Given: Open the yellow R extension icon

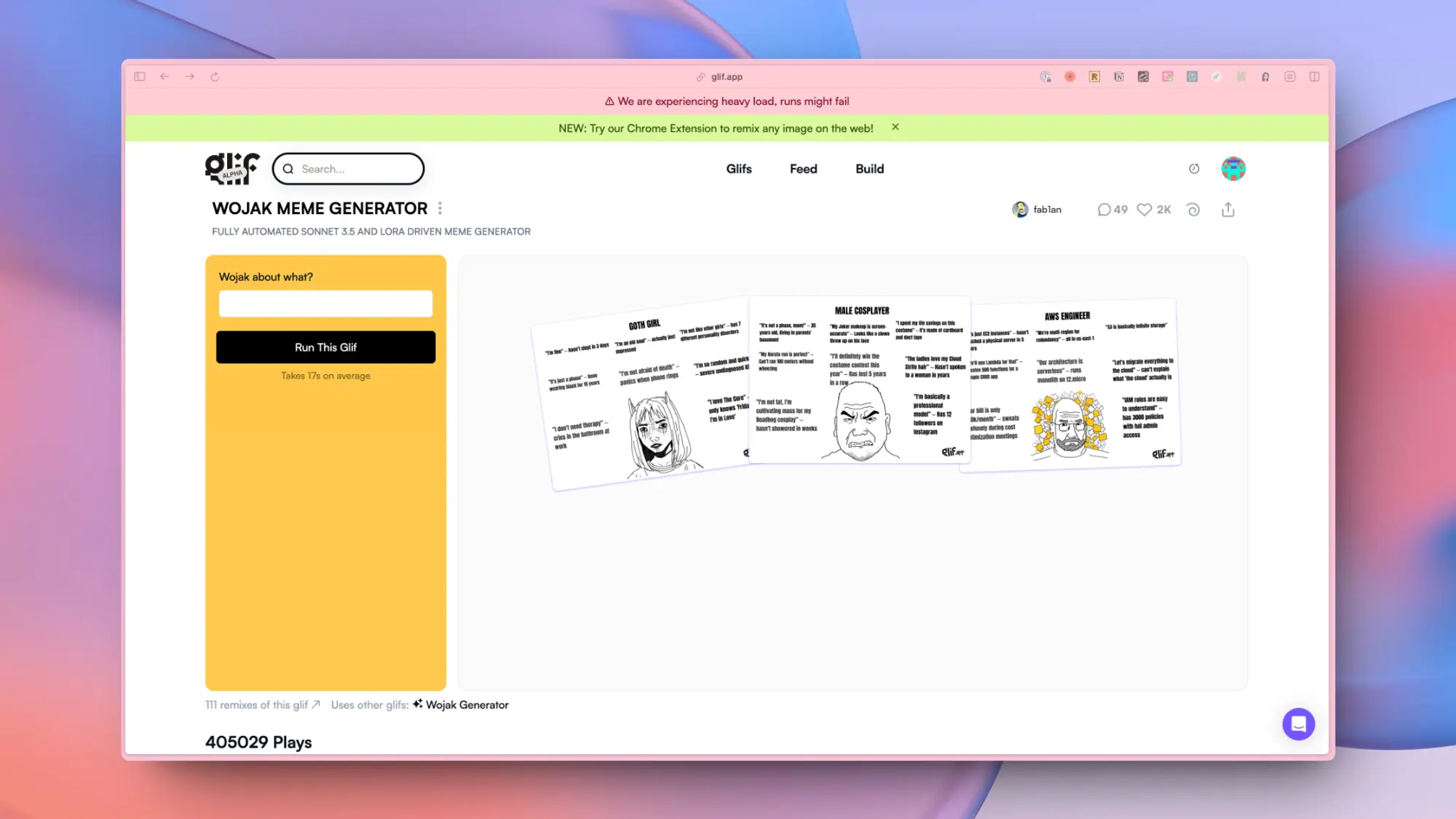Looking at the screenshot, I should [x=1094, y=76].
